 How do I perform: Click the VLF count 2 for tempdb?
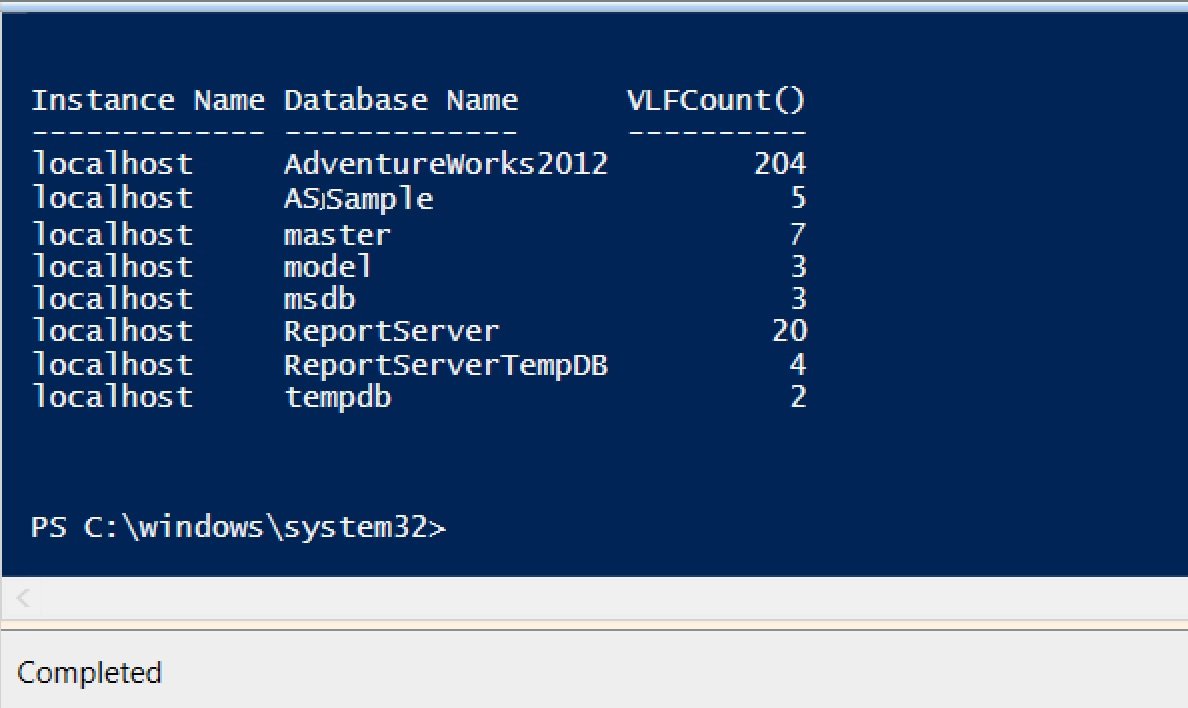[799, 396]
